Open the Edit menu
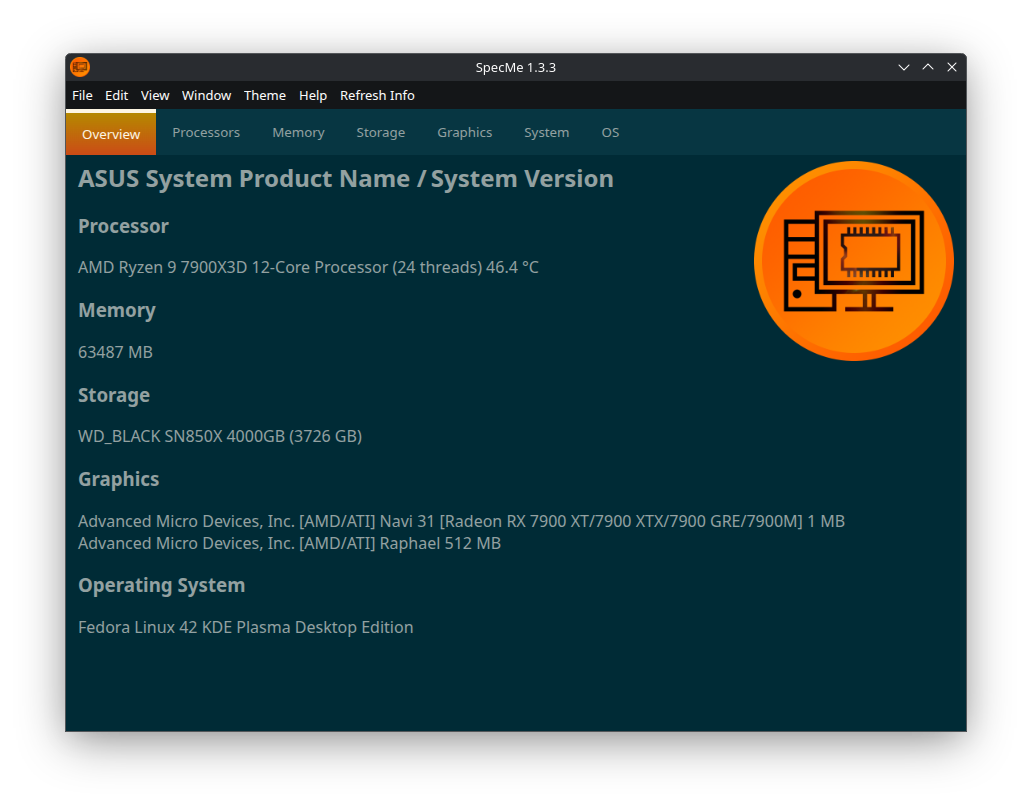Screen dimensions: 1032x809 [x=116, y=95]
